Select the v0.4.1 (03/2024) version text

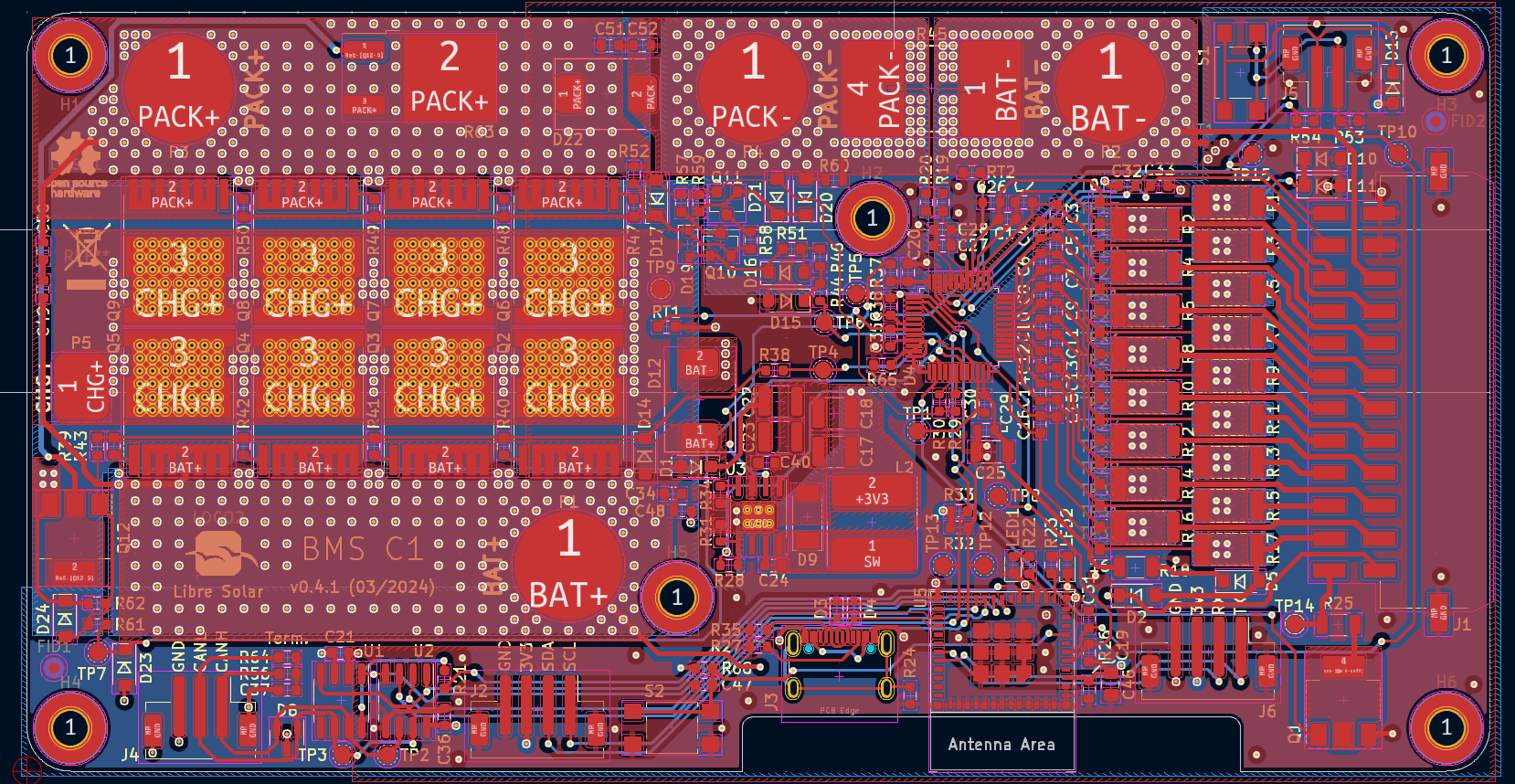pos(362,587)
